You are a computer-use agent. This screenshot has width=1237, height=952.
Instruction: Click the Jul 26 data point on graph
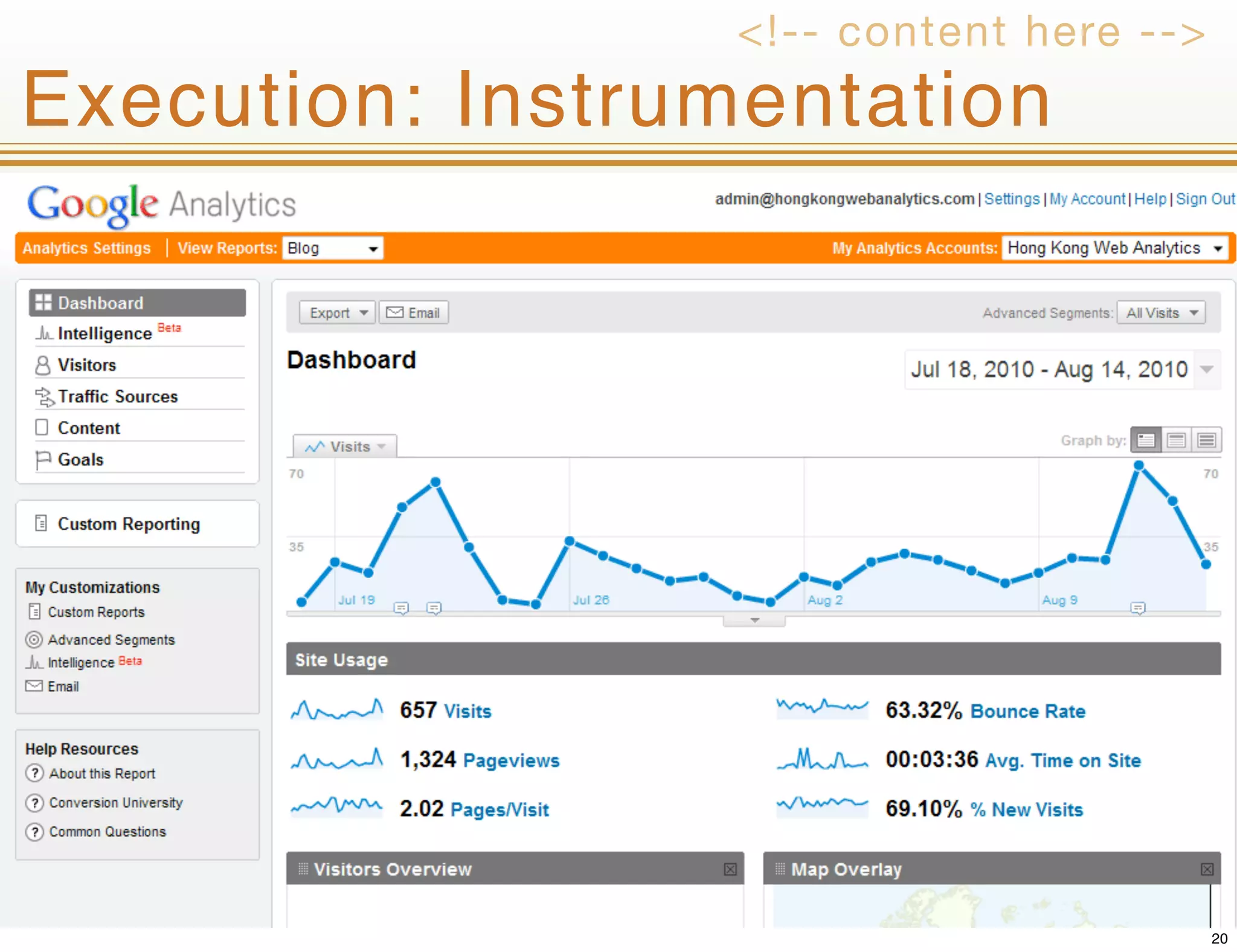click(569, 541)
